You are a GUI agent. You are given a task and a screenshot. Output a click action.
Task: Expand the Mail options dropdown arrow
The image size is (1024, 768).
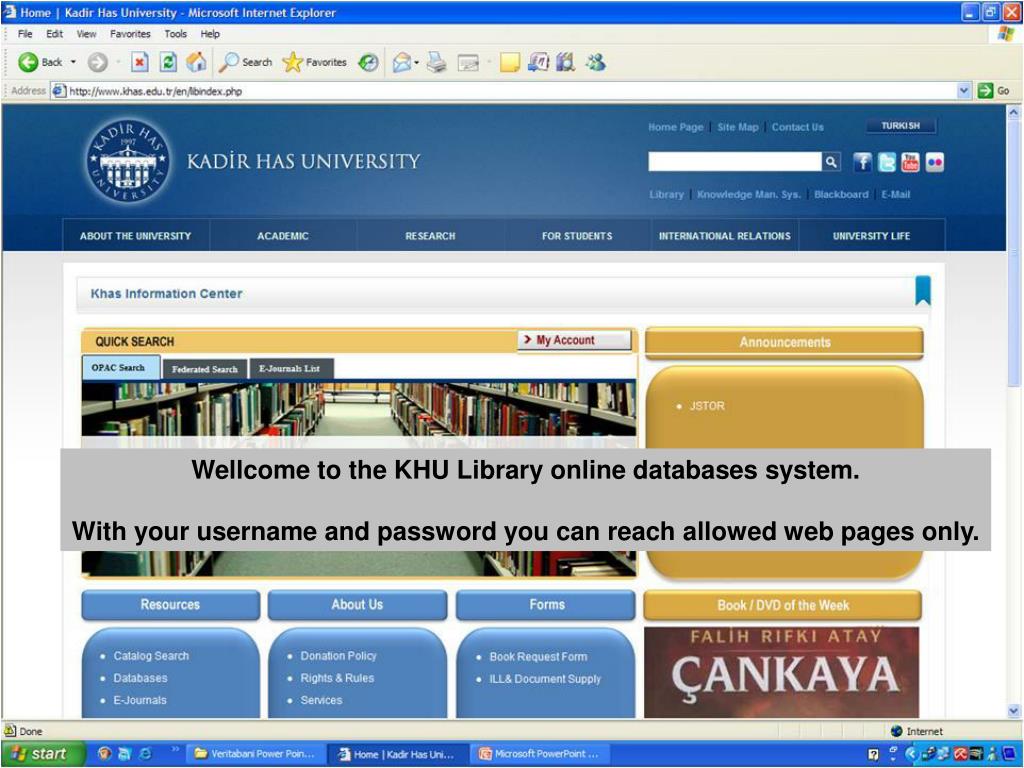click(x=417, y=63)
